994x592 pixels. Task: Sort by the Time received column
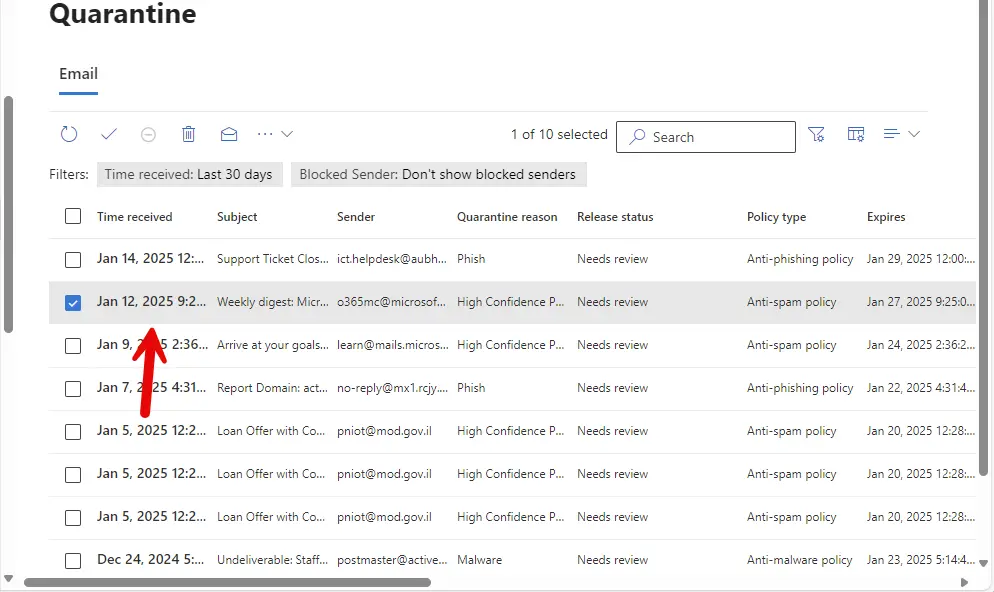click(x=134, y=217)
